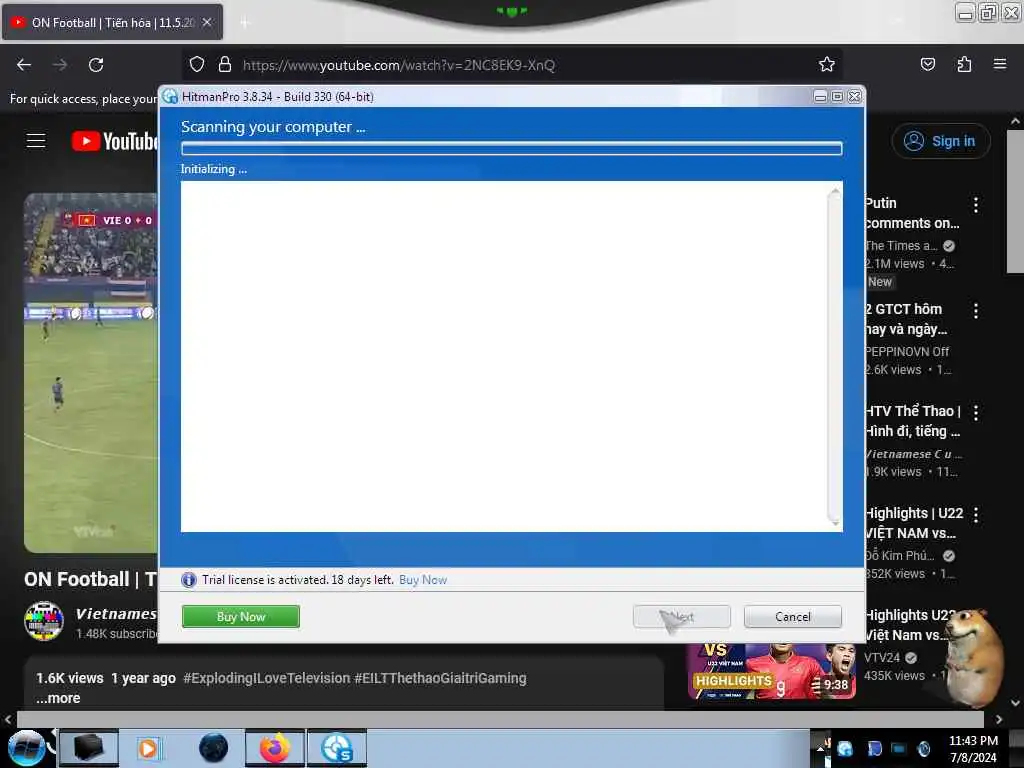Click the vertical scrollbar down arrow
Viewport: 1024px width, 768px height.
1016,703
